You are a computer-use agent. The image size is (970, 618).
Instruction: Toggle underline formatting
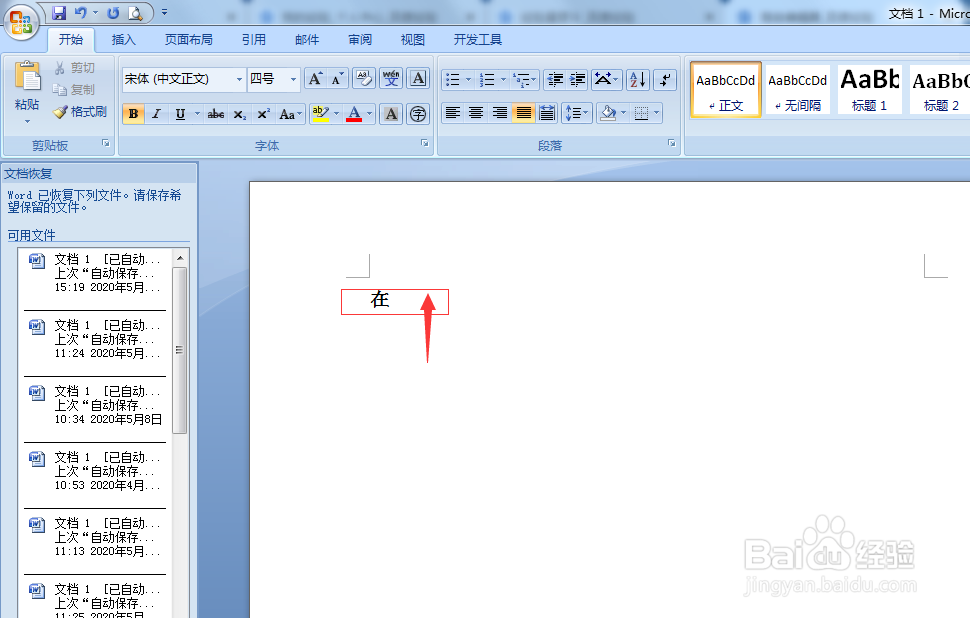[180, 114]
